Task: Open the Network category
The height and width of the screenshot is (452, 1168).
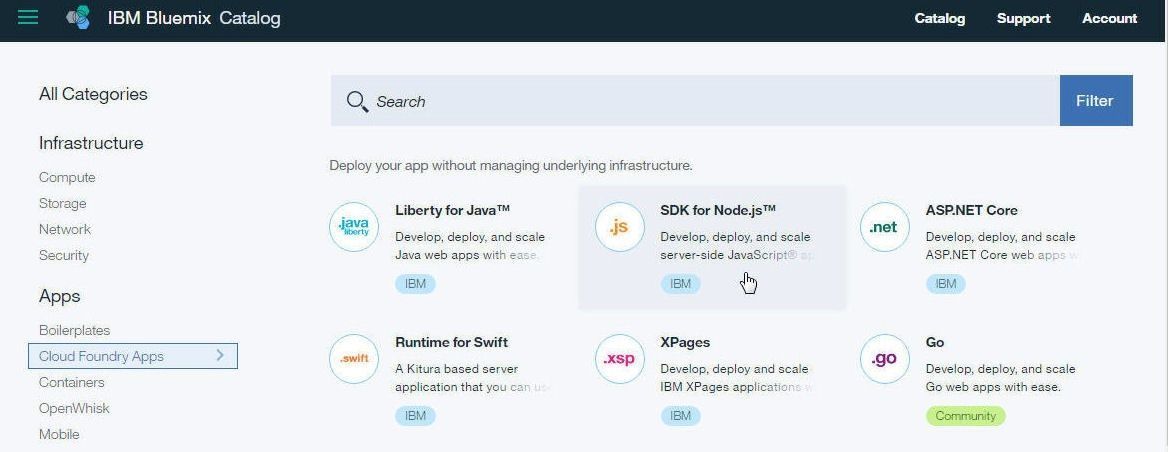Action: click(x=65, y=229)
